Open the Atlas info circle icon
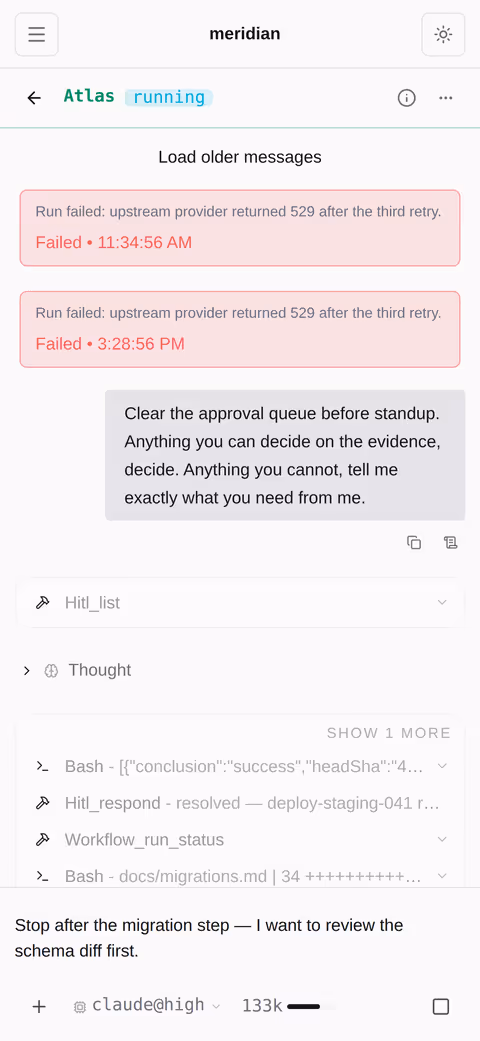480x1041 pixels. pos(406,98)
